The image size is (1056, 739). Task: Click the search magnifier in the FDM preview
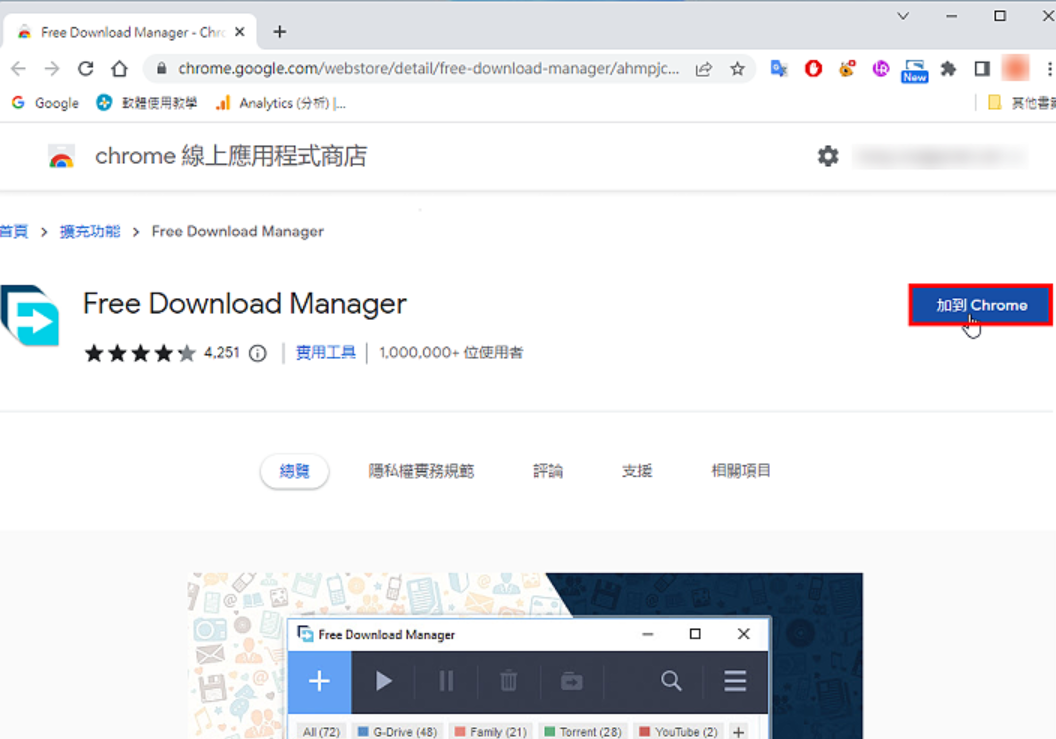tap(671, 681)
